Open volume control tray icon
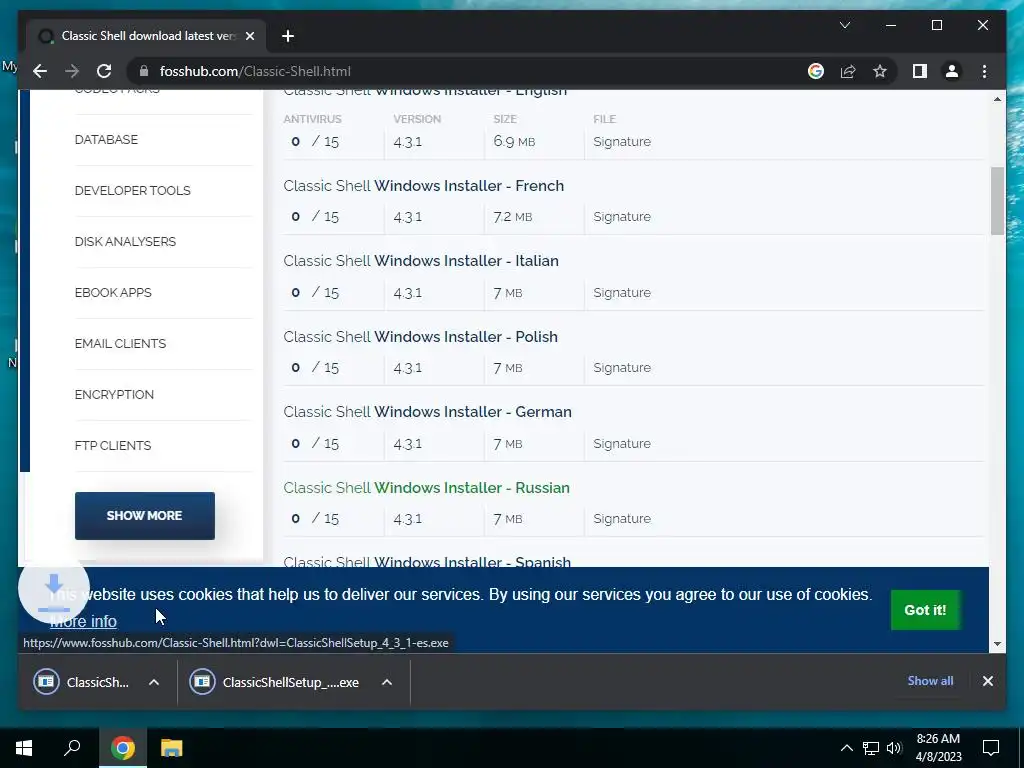The image size is (1024, 768). 894,748
